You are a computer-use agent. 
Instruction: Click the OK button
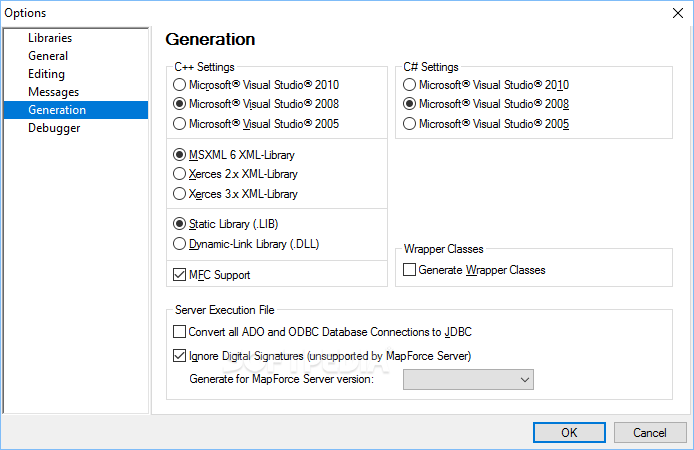pyautogui.click(x=569, y=432)
